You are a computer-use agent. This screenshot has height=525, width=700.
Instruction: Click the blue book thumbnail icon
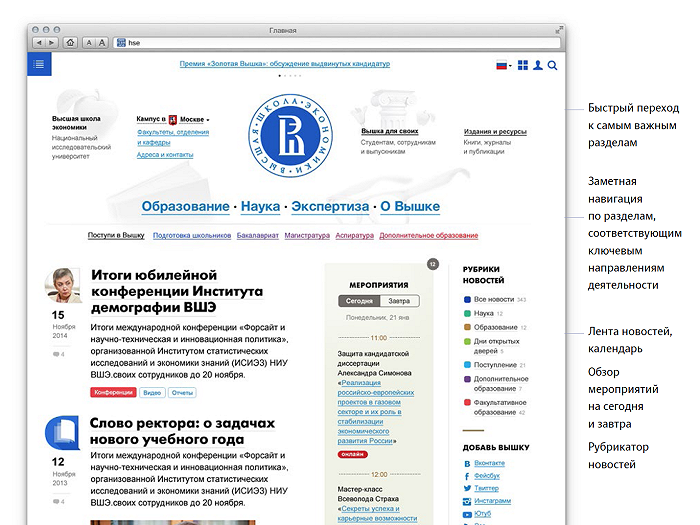[62, 433]
